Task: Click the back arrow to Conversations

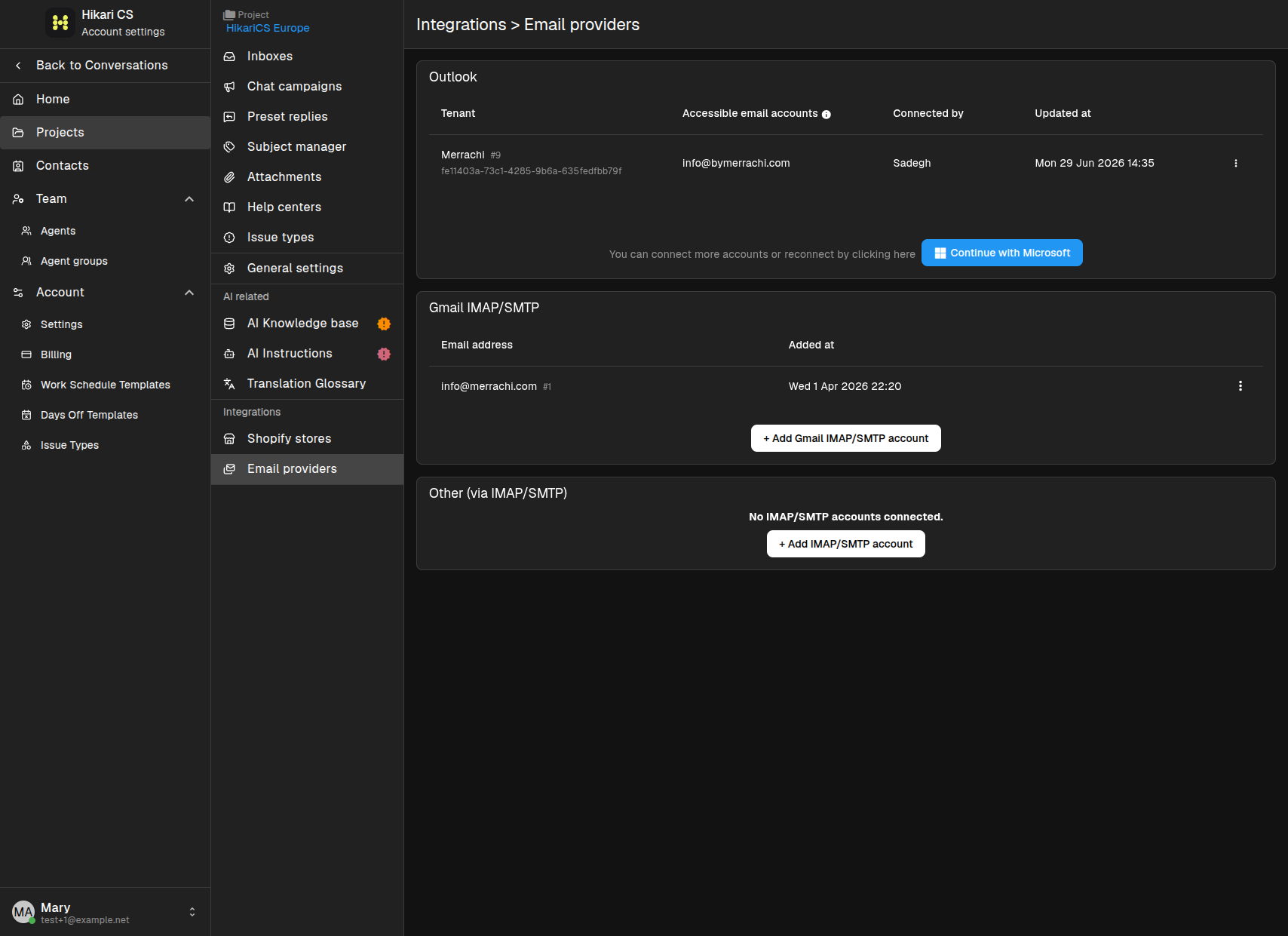Action: (x=18, y=66)
